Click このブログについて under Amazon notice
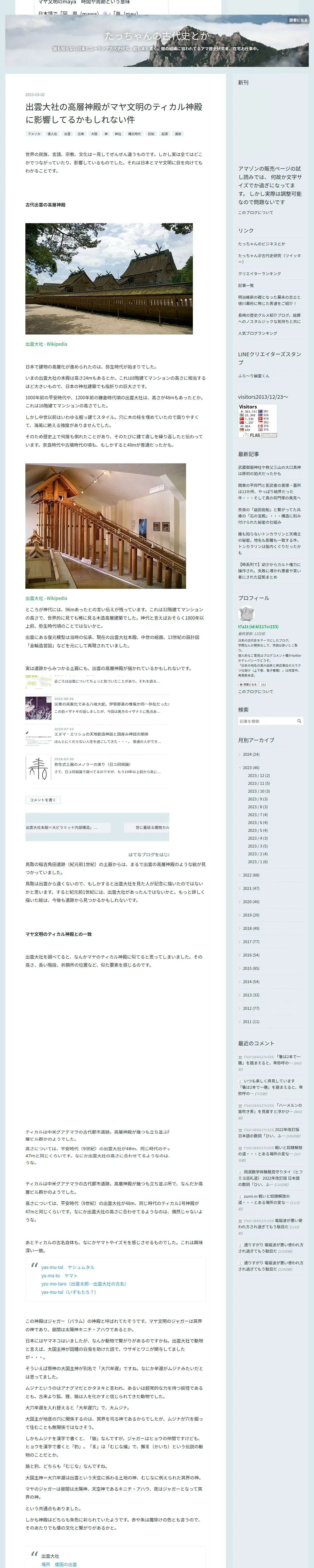Screen dimensions: 314x1568 255,212
